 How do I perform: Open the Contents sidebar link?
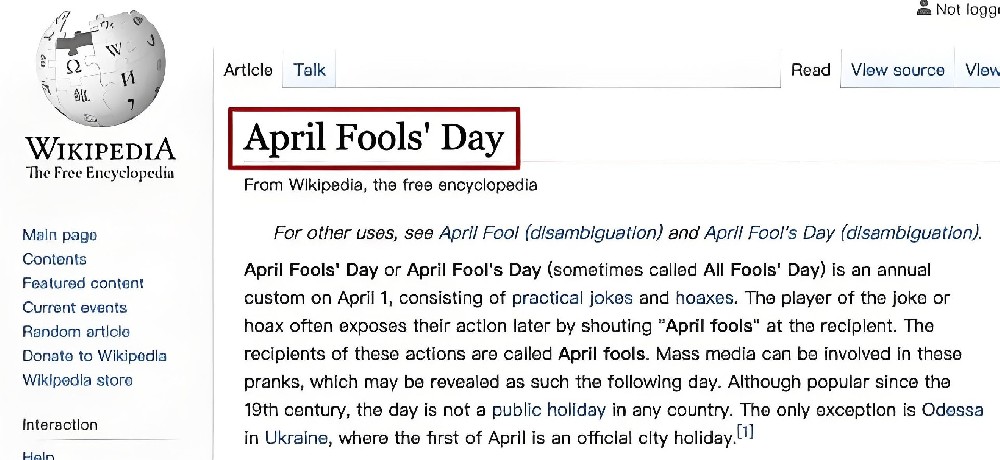[54, 259]
